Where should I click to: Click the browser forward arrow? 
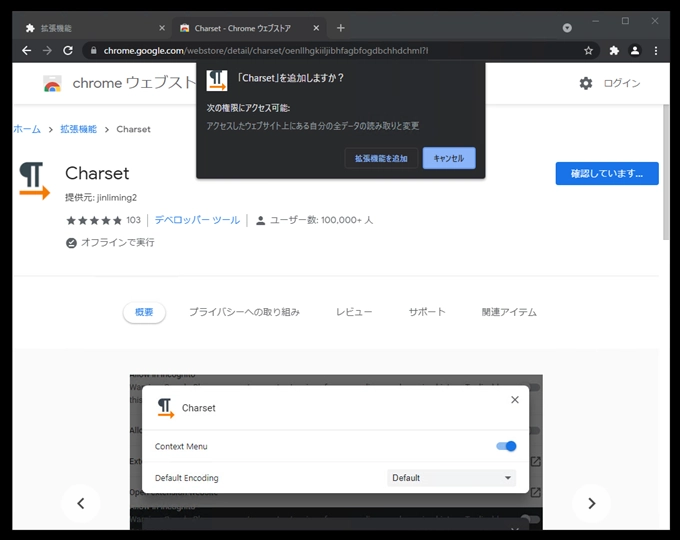tap(47, 51)
